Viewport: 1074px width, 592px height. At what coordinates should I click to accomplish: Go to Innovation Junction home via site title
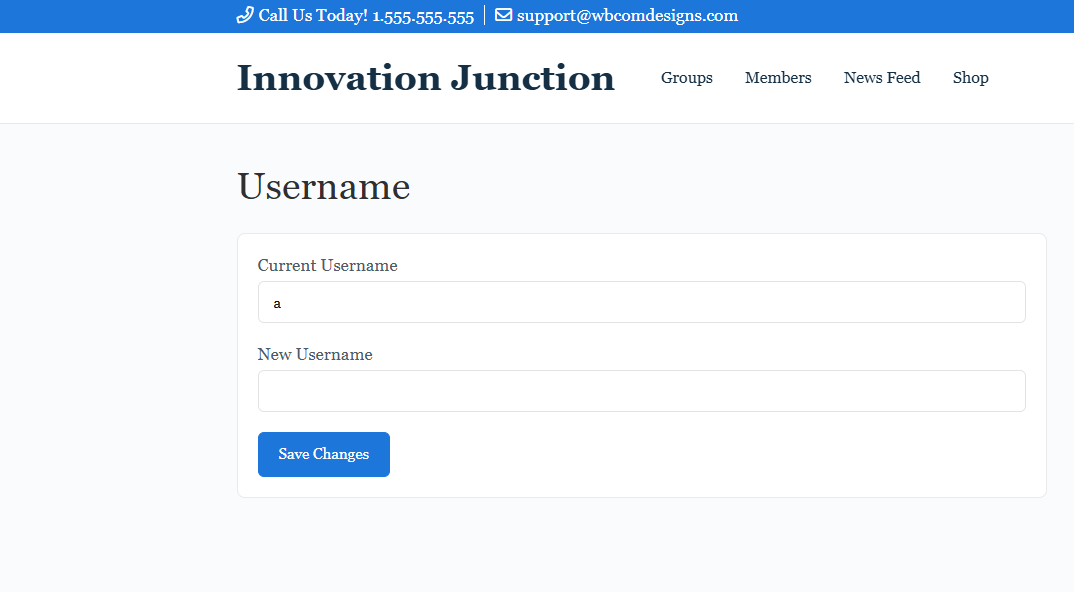pyautogui.click(x=425, y=78)
